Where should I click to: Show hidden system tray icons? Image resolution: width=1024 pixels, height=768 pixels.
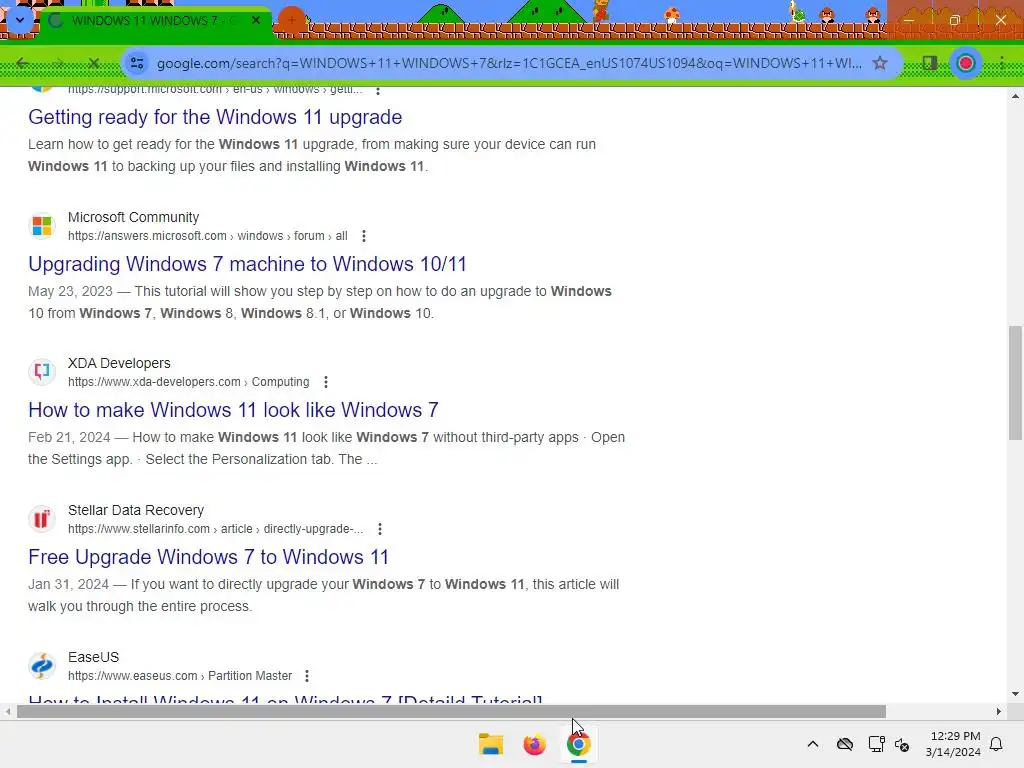point(813,744)
